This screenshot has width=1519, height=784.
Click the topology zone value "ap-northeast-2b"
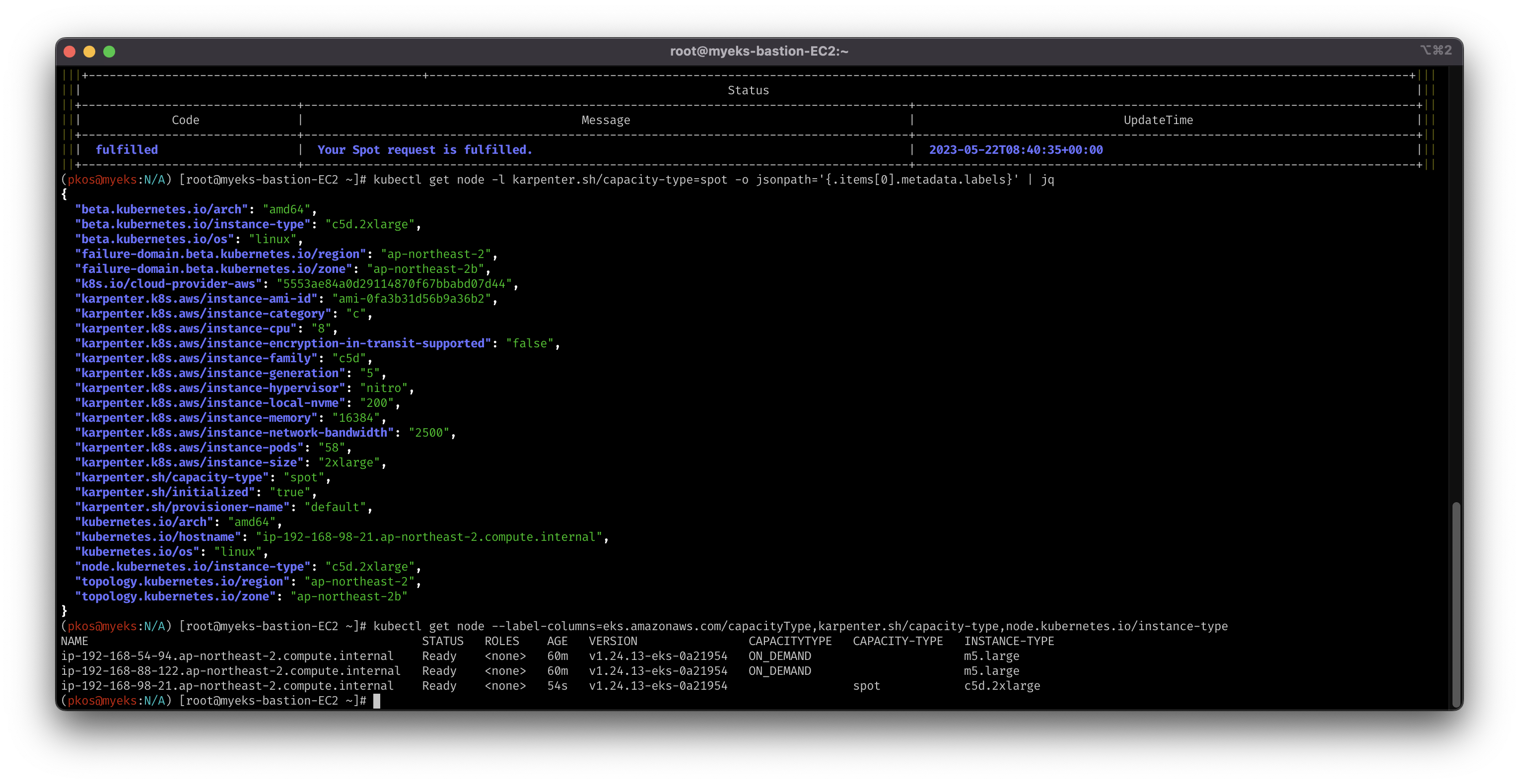pos(349,596)
